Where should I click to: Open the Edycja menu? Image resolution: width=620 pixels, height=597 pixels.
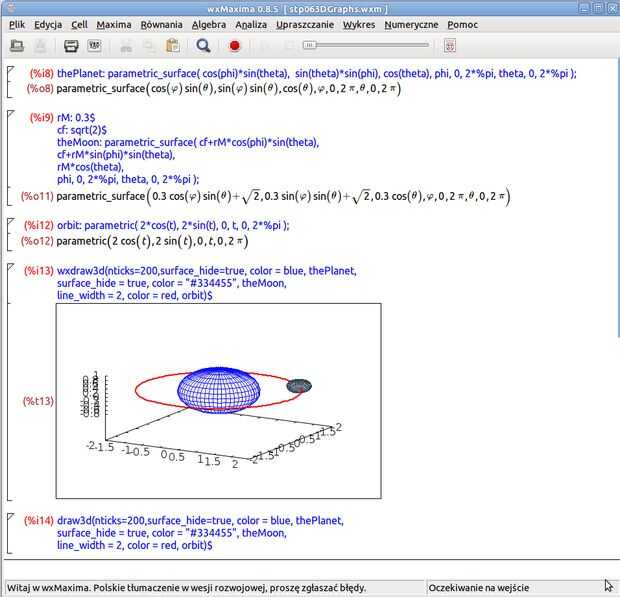pyautogui.click(x=48, y=25)
